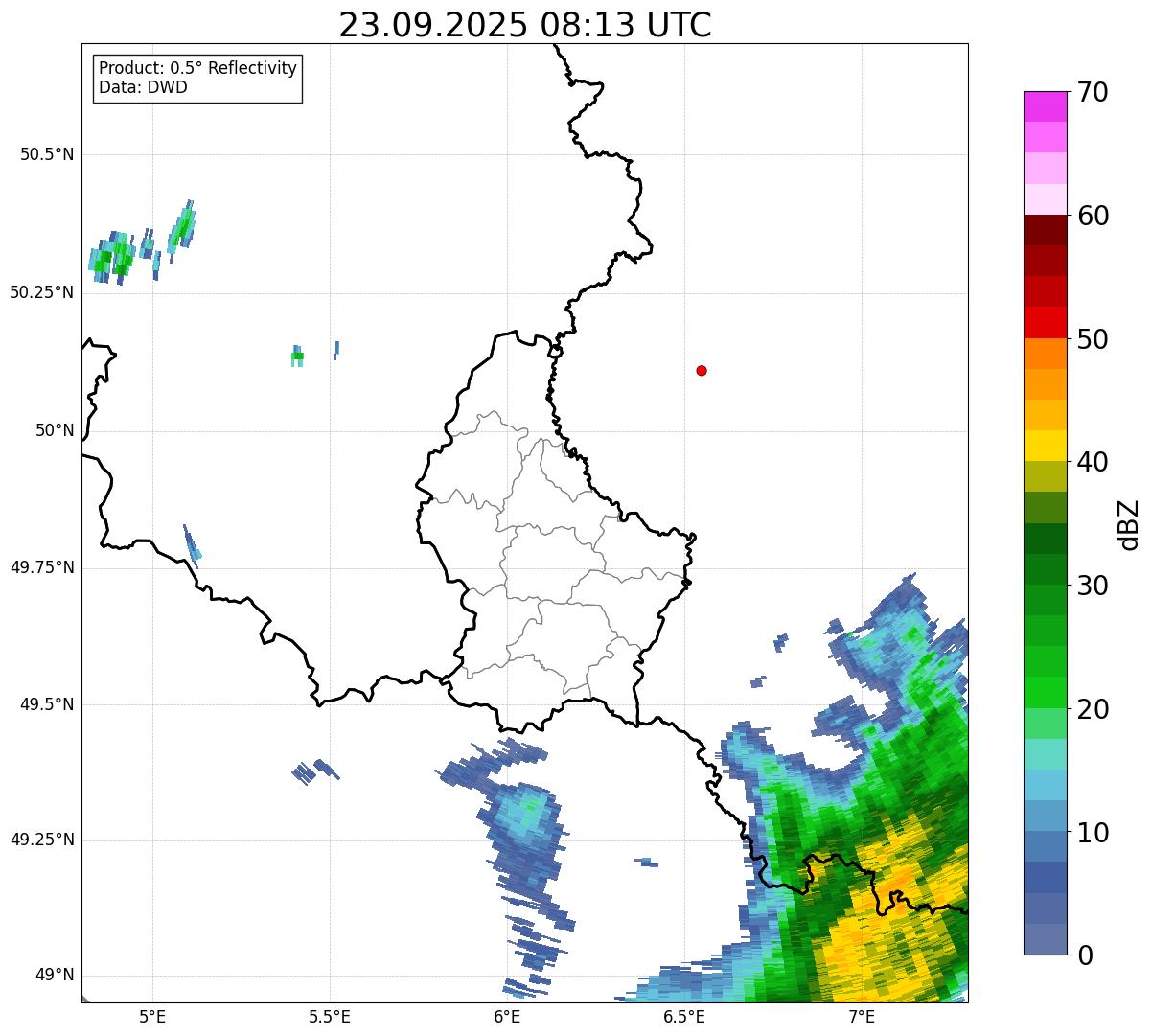Viewport: 1152px width, 1036px height.
Task: Click the 5°E longitude tick label
Action: (x=152, y=1016)
